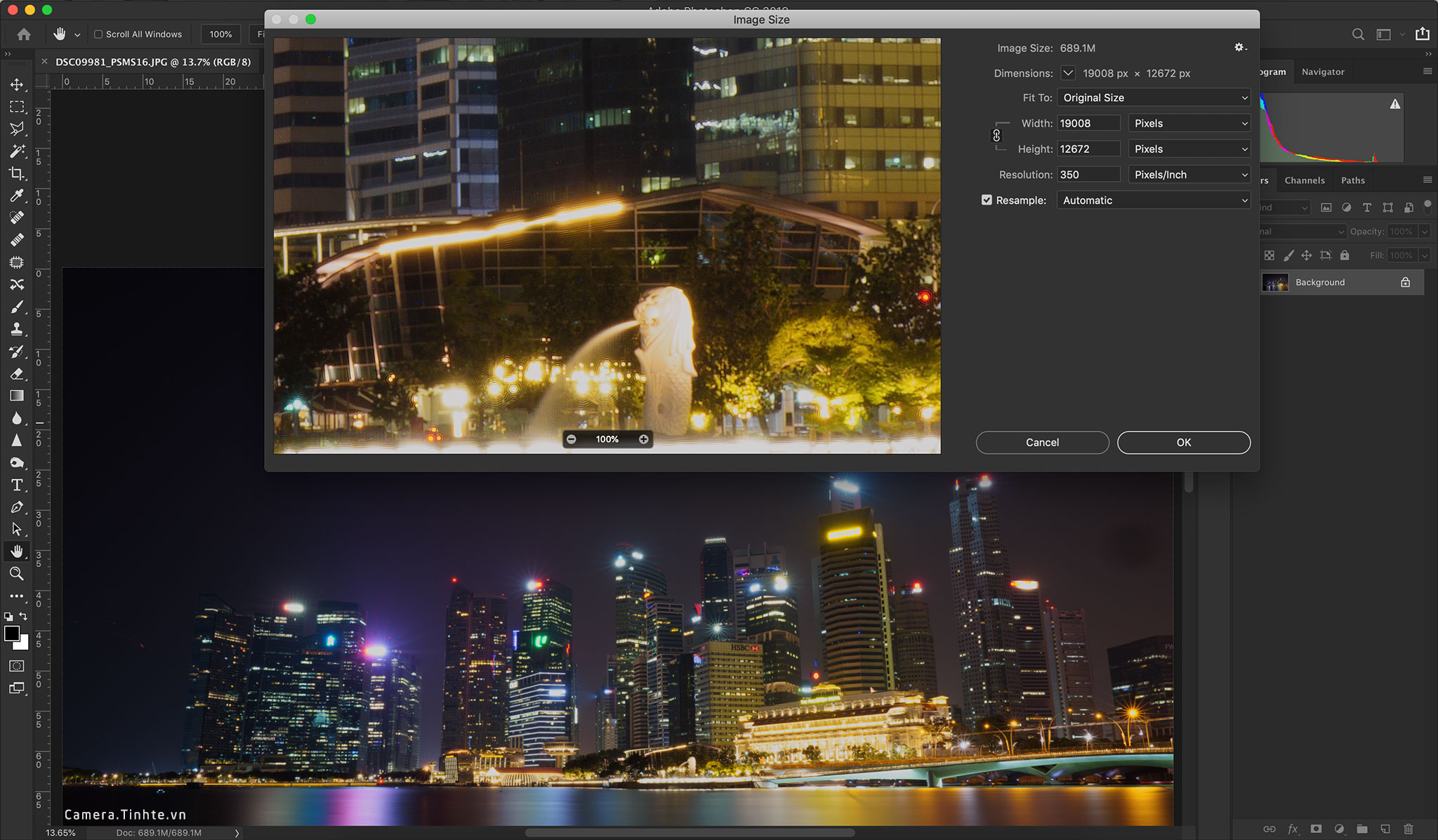Open the Hand tool preset picker arrow

coord(77,34)
